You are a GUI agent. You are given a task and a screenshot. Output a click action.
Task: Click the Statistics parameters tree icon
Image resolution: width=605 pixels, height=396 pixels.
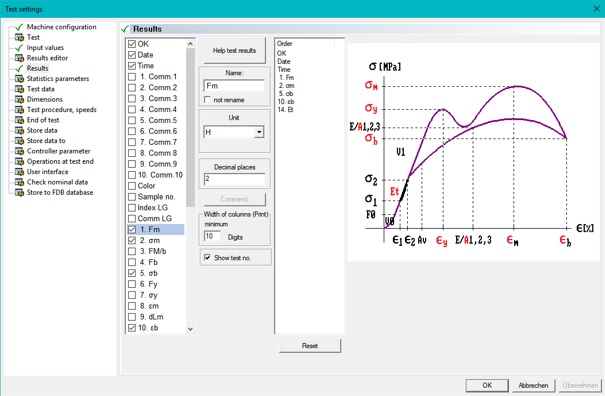19,79
